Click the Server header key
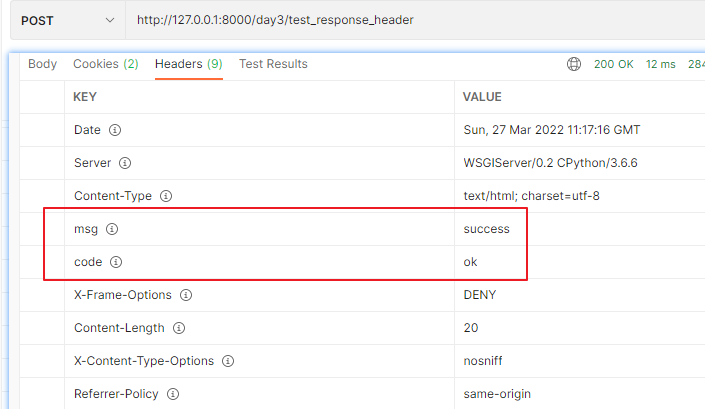 point(93,163)
